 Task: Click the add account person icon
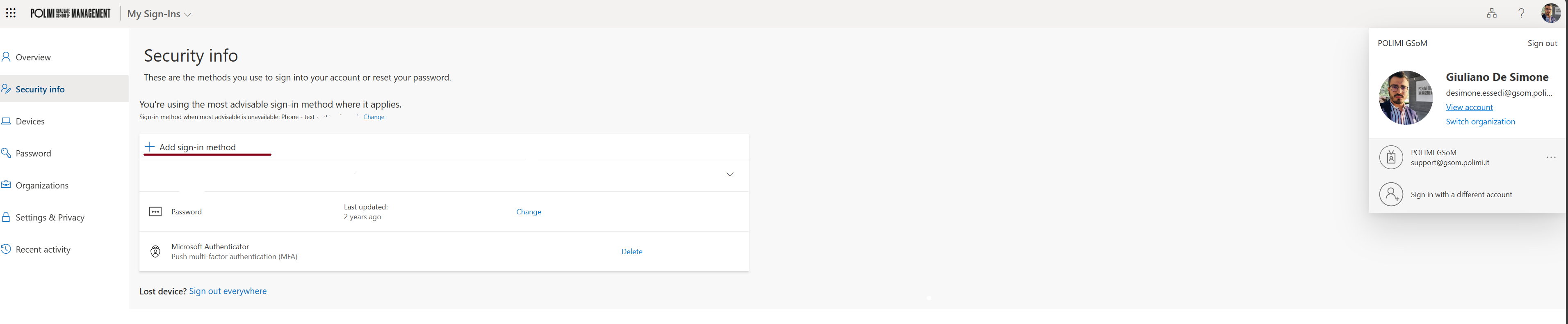[x=1391, y=194]
